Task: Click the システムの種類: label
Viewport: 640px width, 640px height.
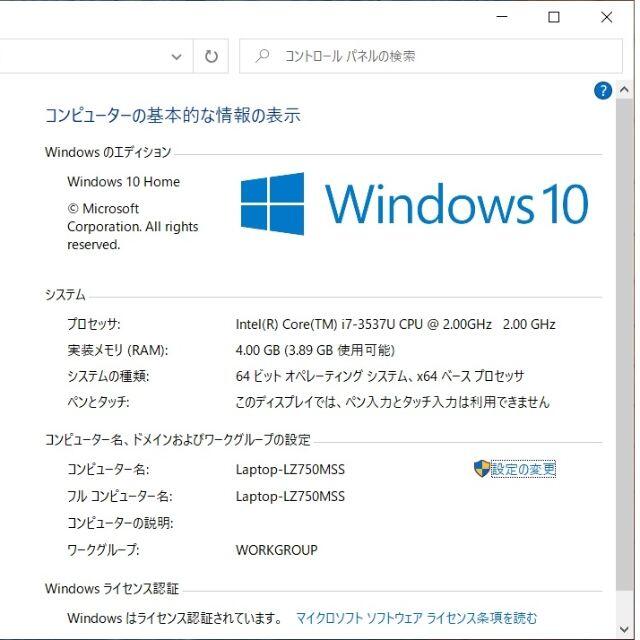Action: [108, 376]
